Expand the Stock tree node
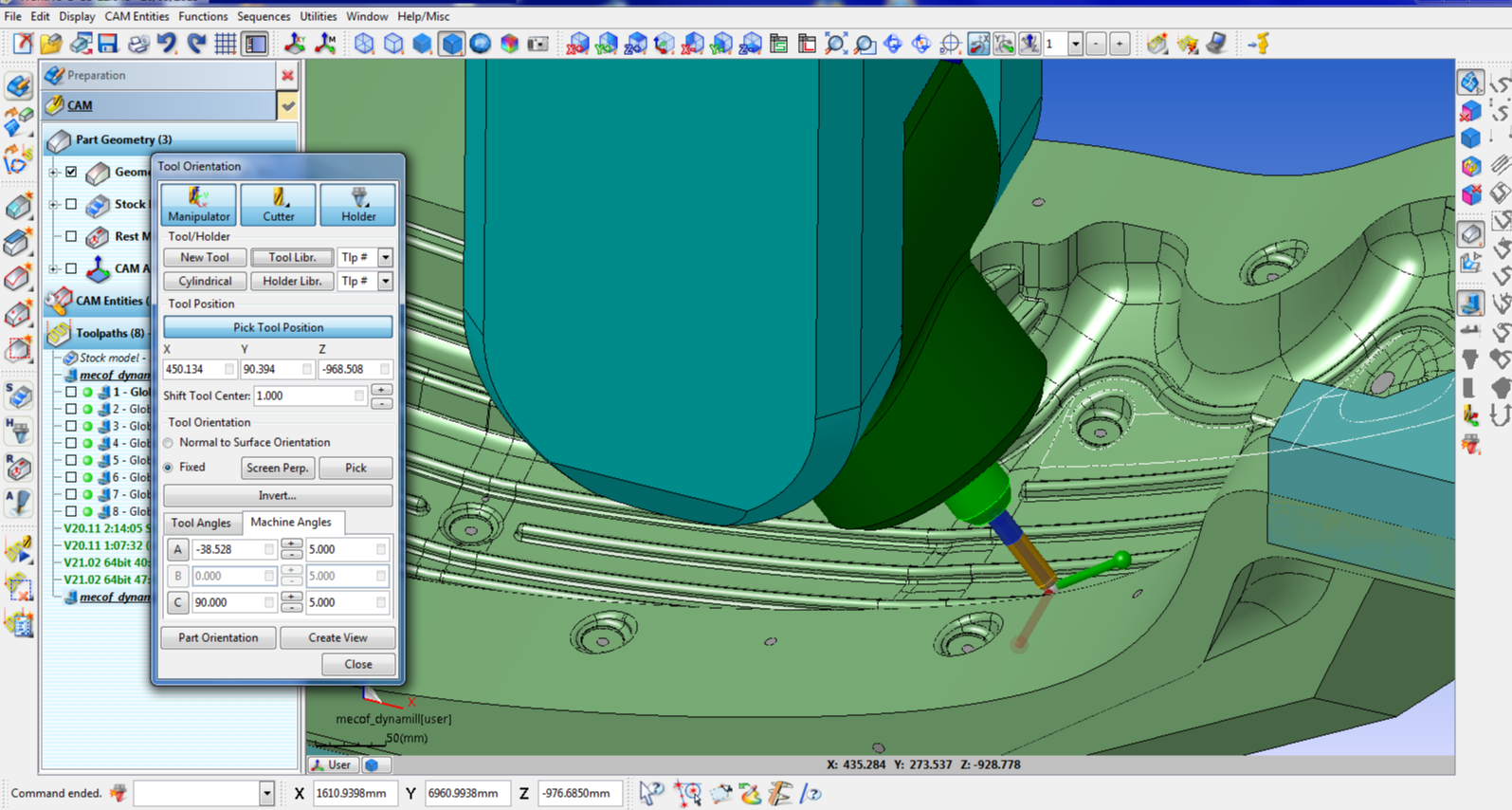Image resolution: width=1512 pixels, height=810 pixels. 54,204
